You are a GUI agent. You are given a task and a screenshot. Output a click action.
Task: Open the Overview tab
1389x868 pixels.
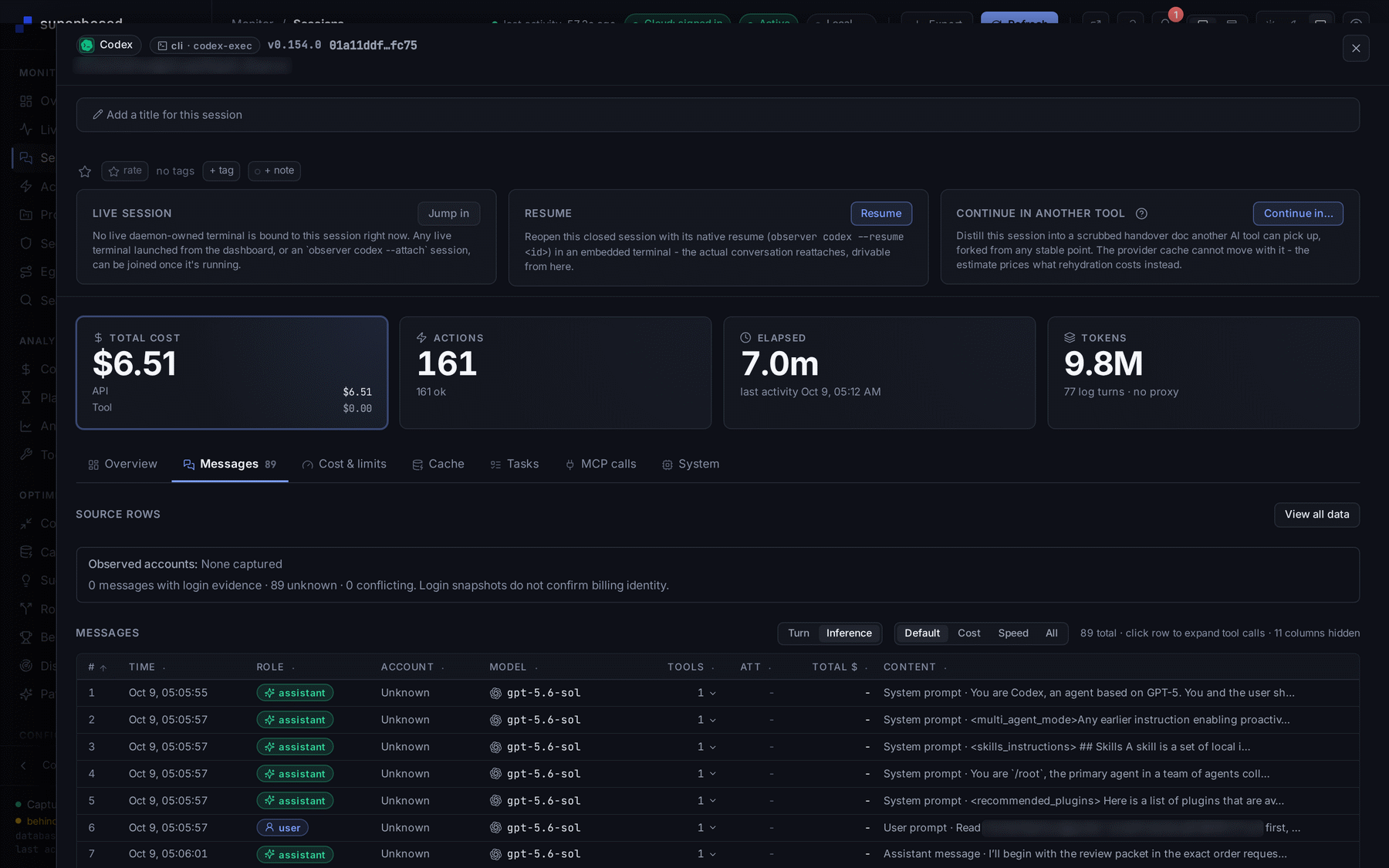(x=123, y=464)
